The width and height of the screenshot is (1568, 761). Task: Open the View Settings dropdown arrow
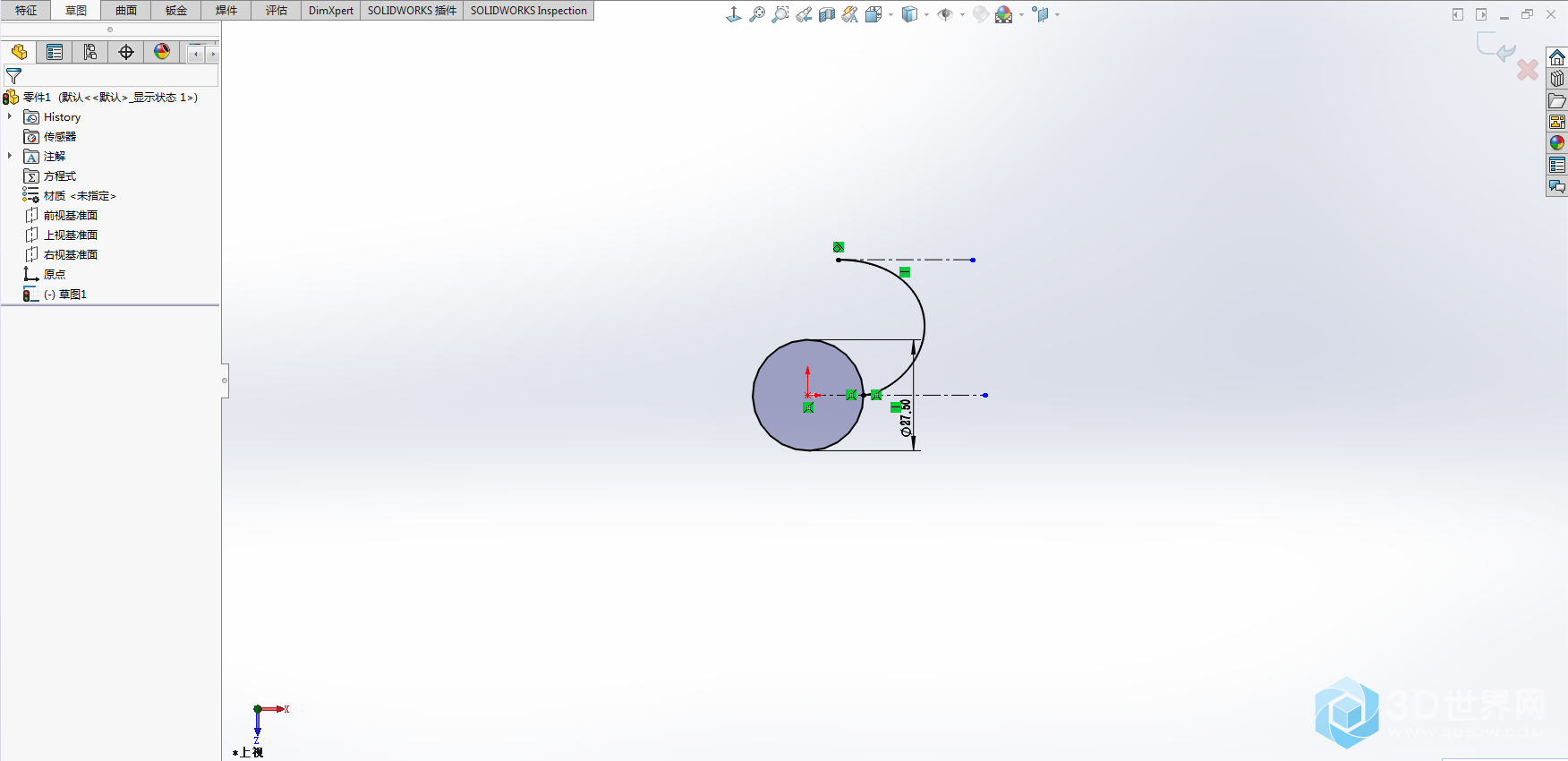click(1057, 14)
